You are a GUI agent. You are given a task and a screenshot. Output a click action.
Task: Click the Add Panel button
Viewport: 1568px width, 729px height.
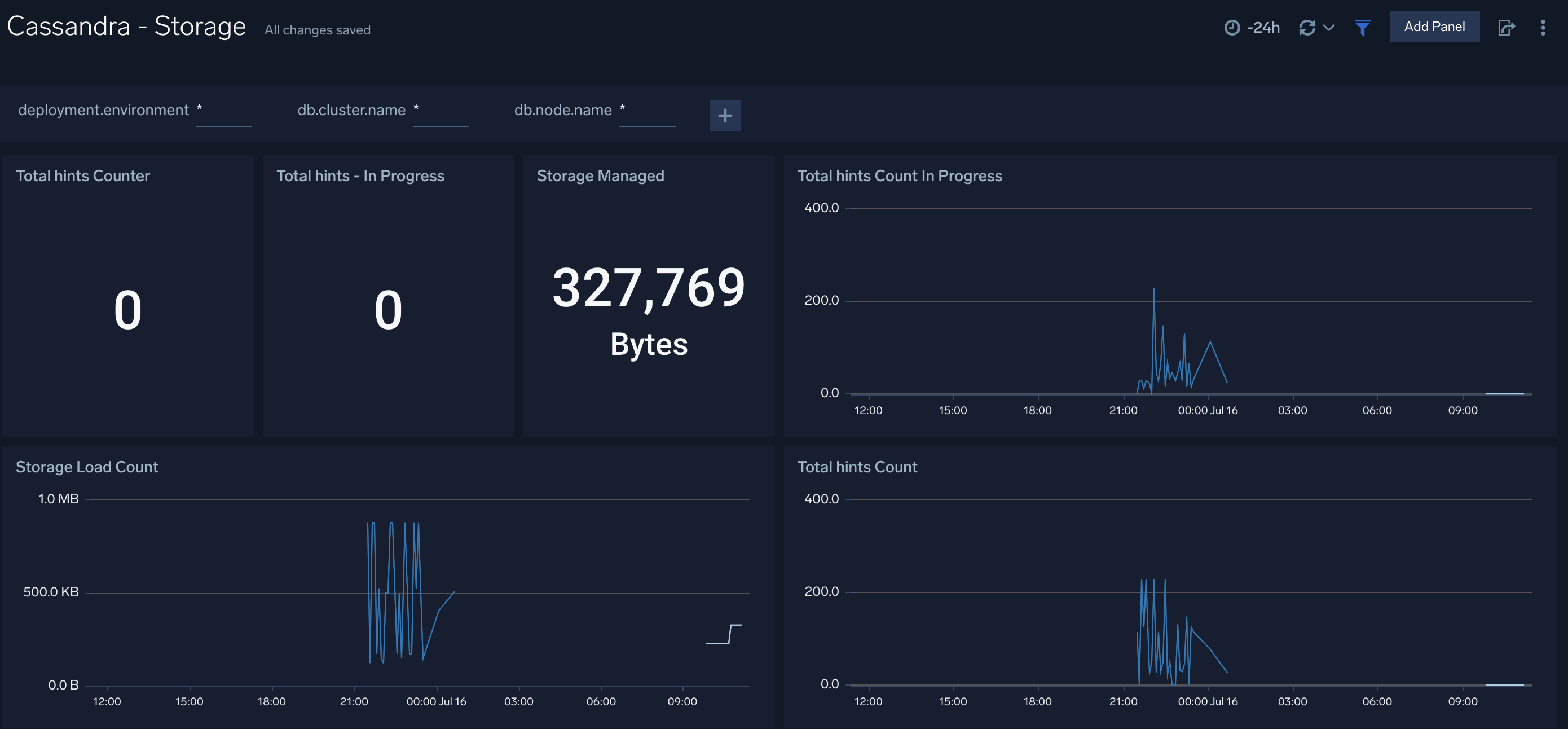point(1434,27)
